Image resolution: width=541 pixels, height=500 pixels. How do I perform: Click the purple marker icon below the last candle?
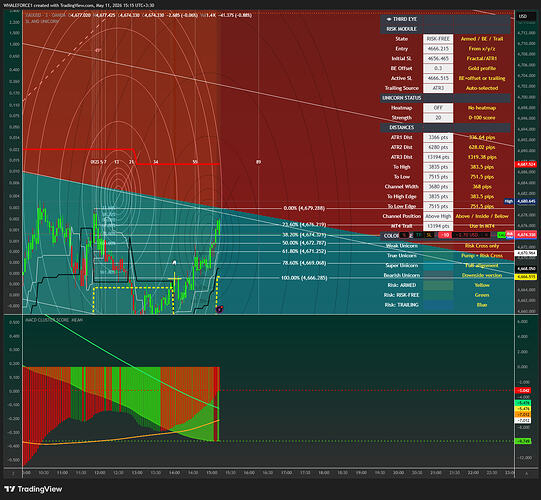coord(219,309)
